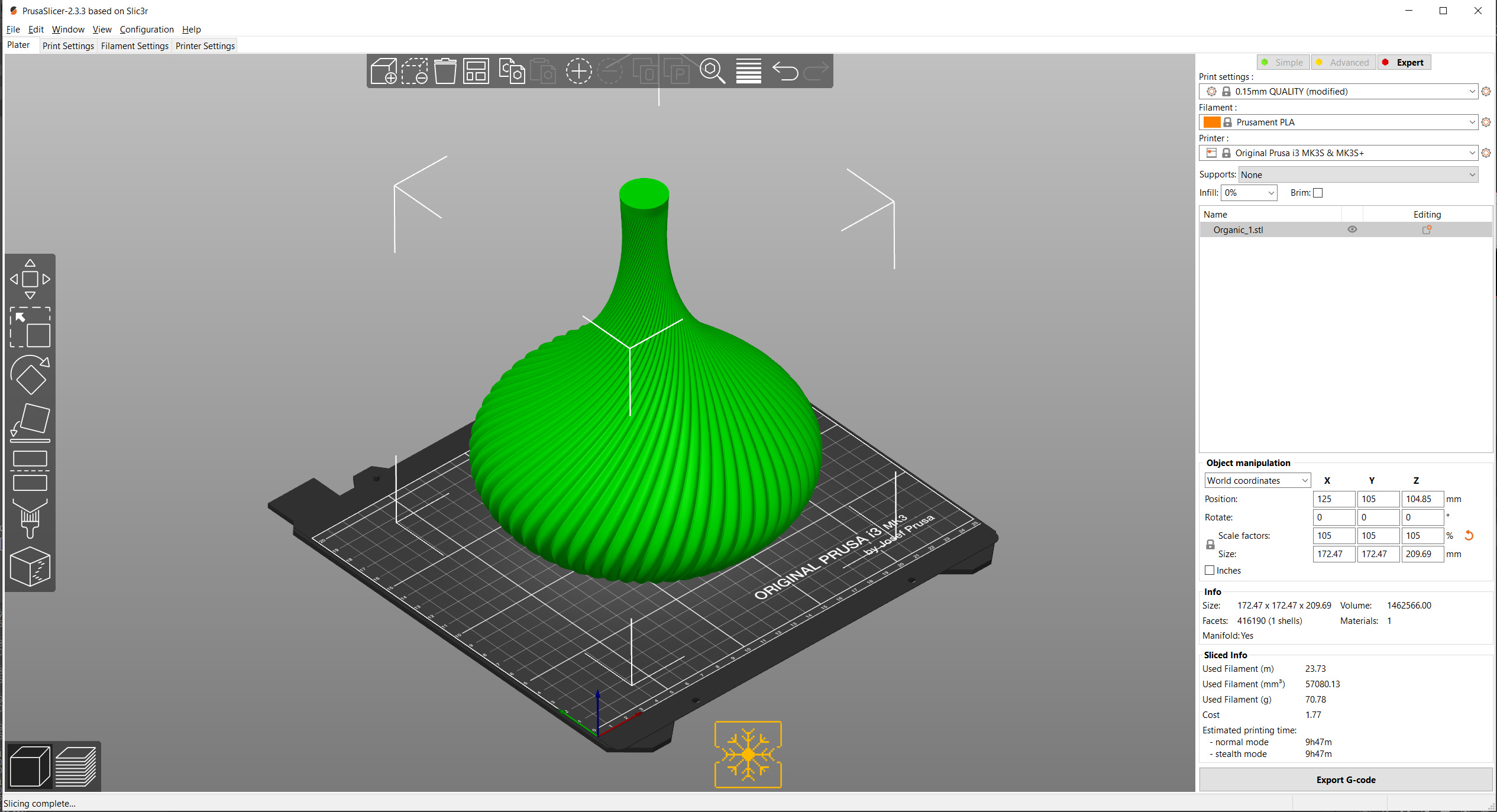
Task: Click the Add object toolbar icon
Action: (x=383, y=71)
